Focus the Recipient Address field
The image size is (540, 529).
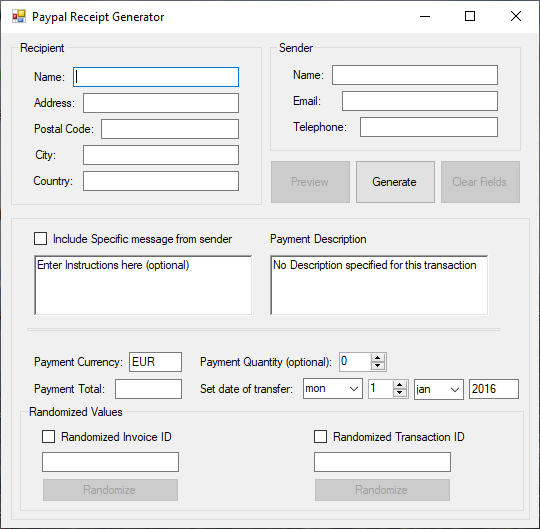[x=161, y=103]
